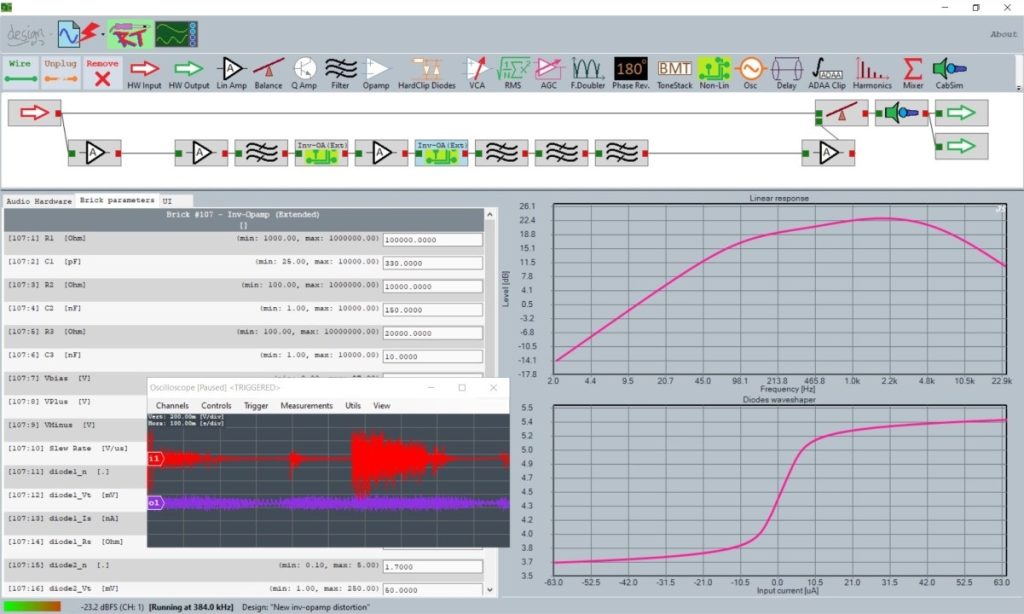
Task: Open the oscilloscope Channels menu
Action: (172, 406)
